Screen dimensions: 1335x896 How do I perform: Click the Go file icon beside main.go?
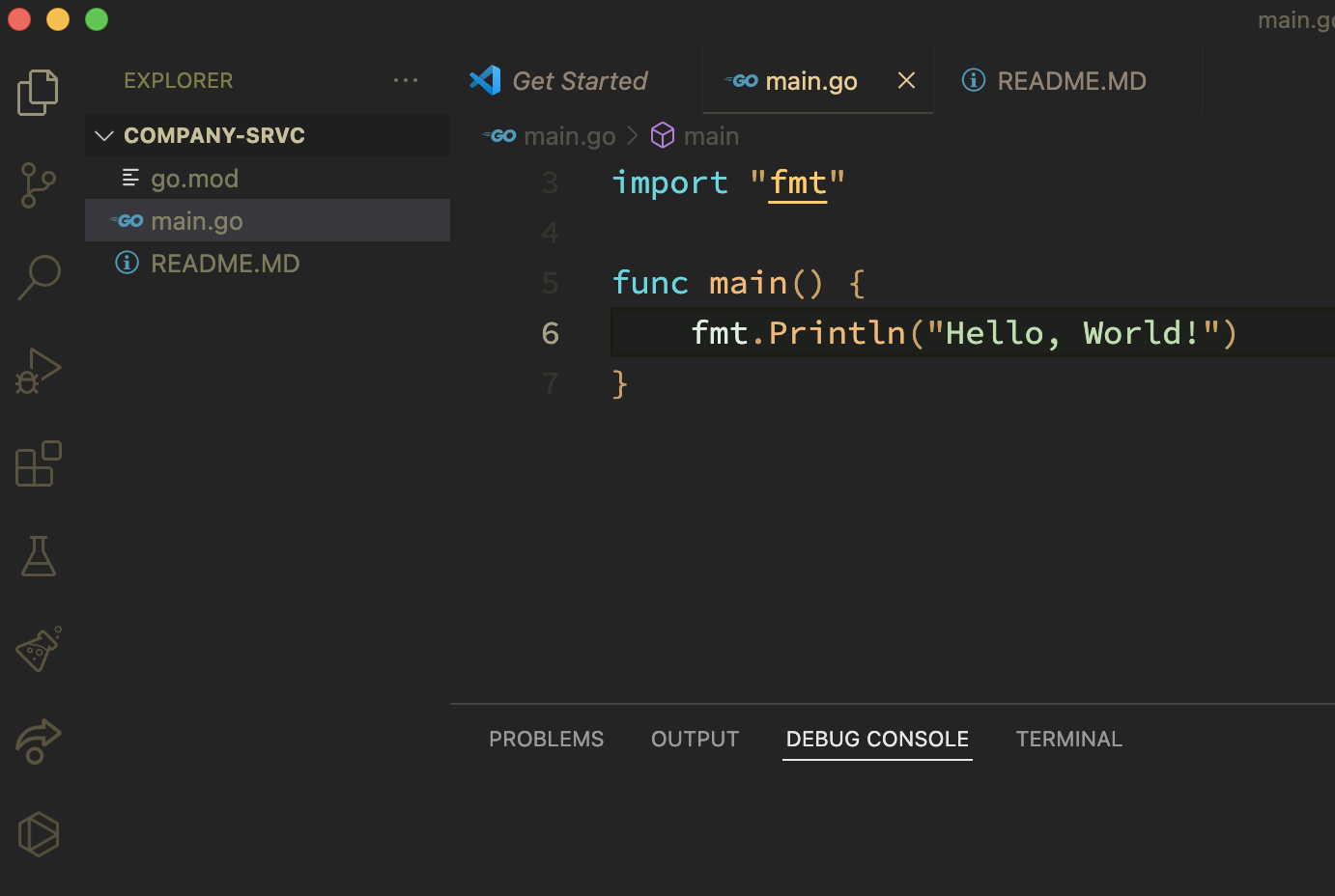pos(128,220)
